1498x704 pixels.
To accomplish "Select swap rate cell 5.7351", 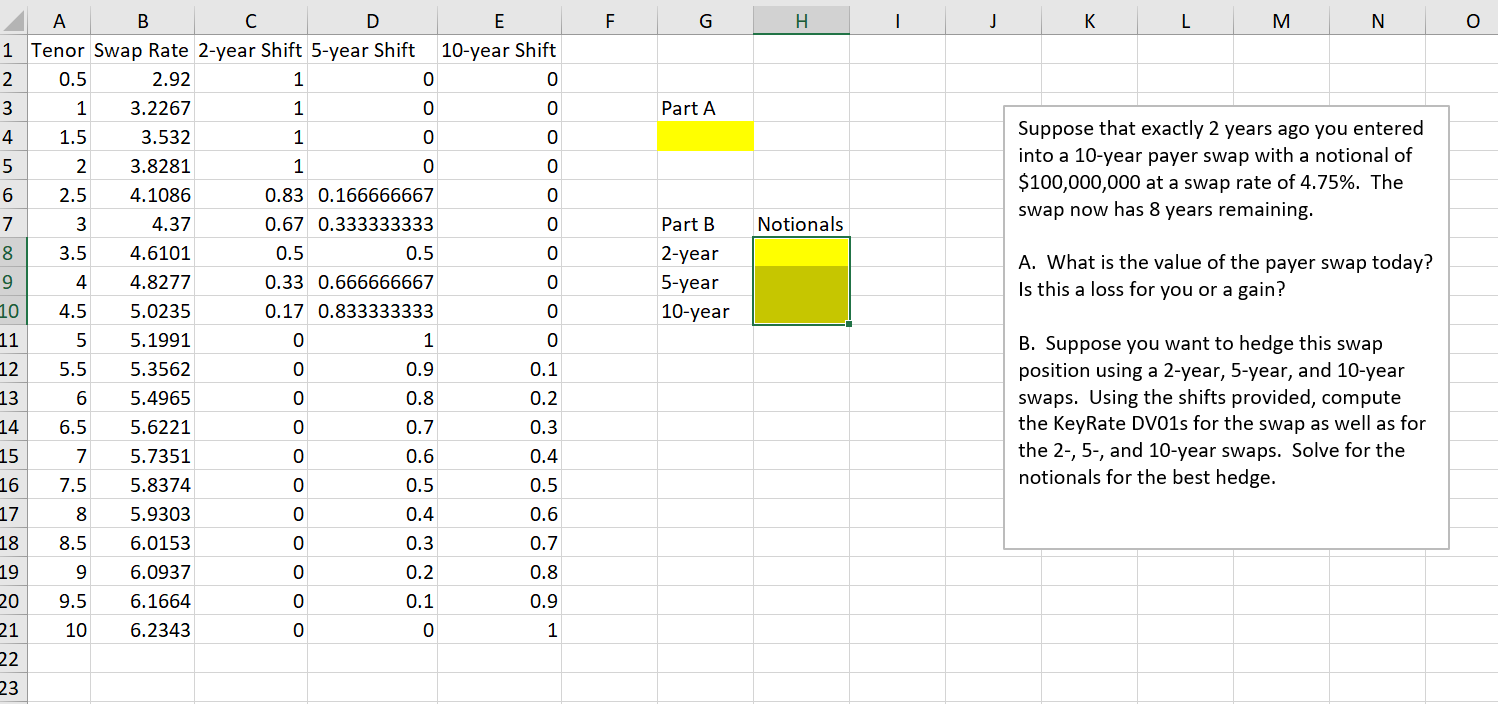I will 143,456.
